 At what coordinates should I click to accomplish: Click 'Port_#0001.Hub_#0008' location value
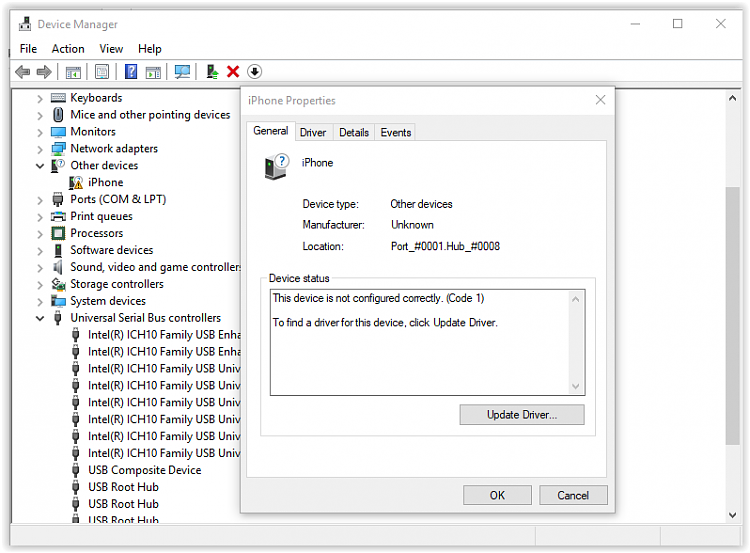coord(445,246)
